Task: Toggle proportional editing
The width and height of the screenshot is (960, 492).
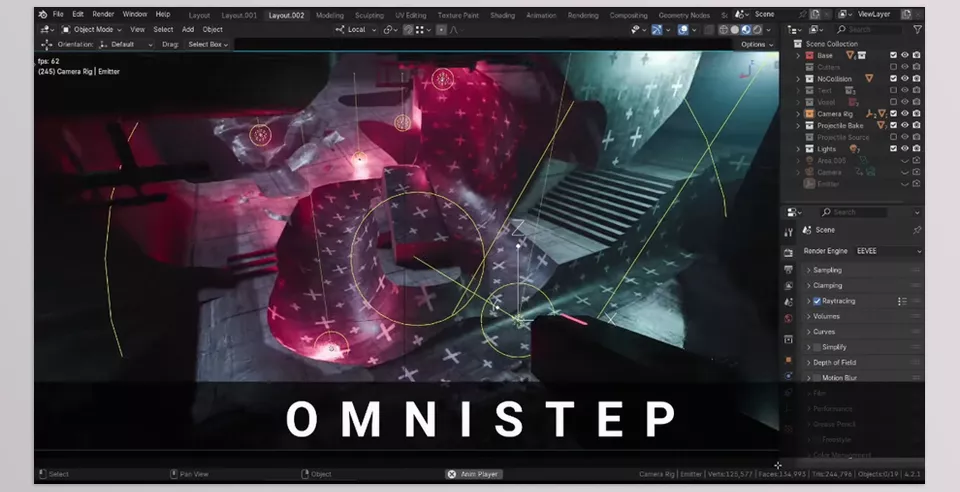Action: tap(441, 29)
